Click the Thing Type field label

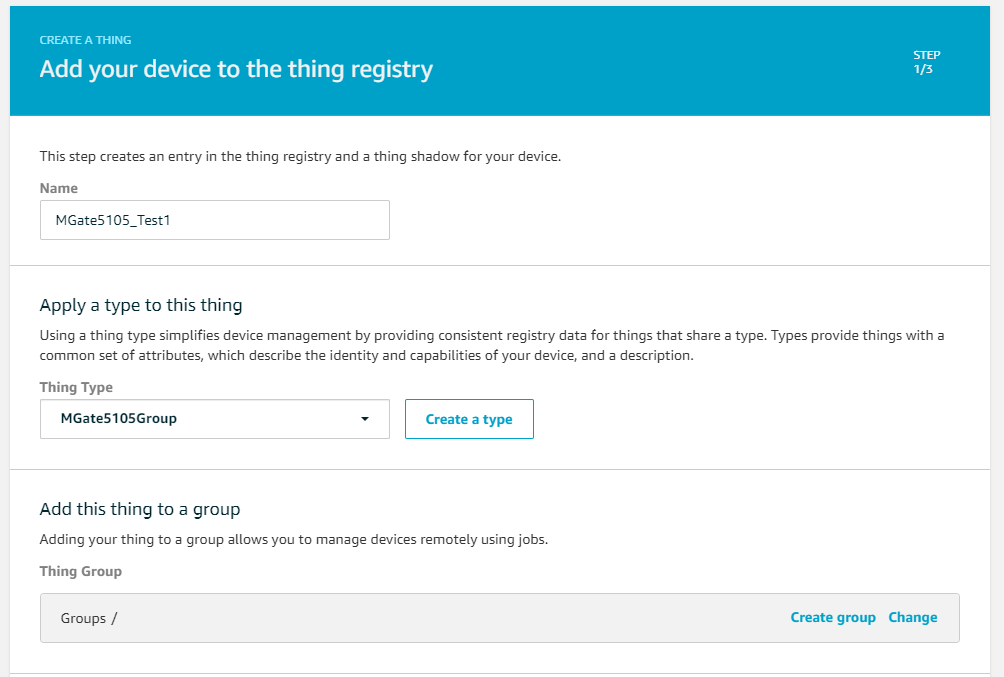point(76,387)
